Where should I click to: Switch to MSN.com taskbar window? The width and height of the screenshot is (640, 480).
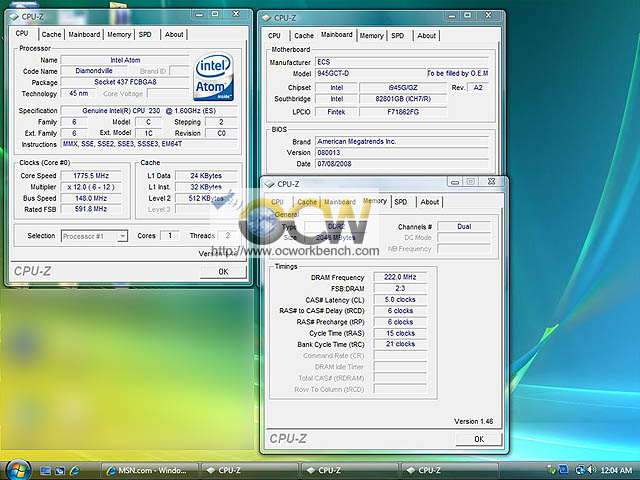149,471
